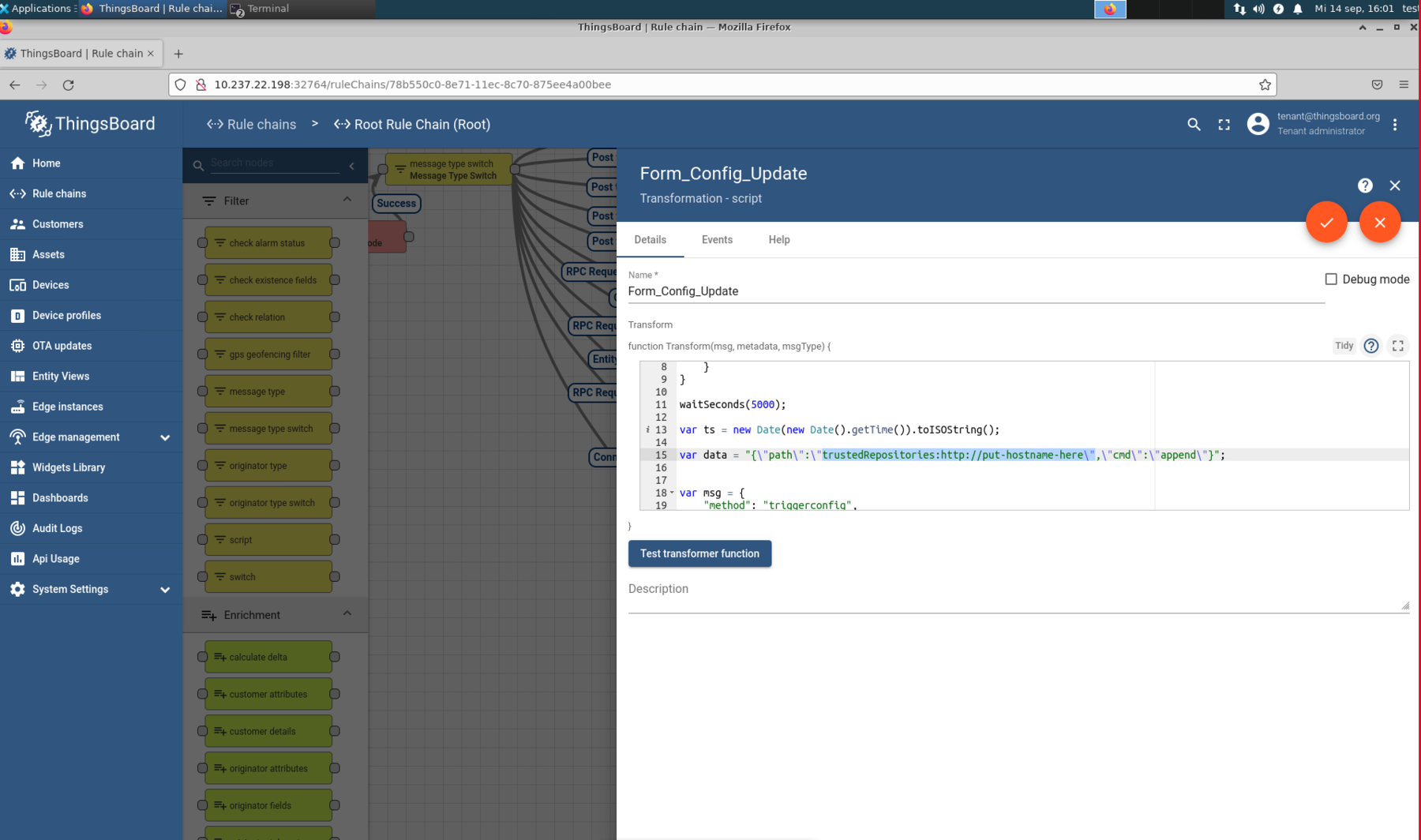Enable the Debug mode checkbox

click(1331, 279)
